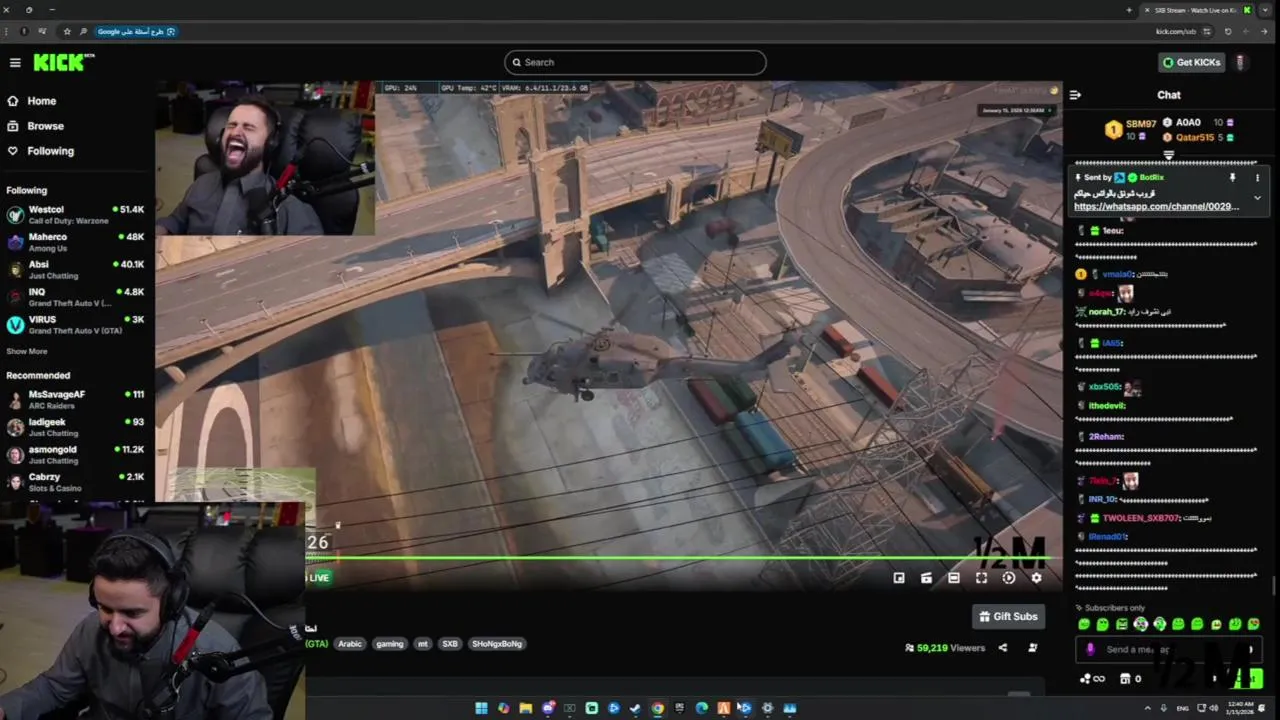
Task: Click the clip icon in player
Action: pyautogui.click(x=926, y=578)
